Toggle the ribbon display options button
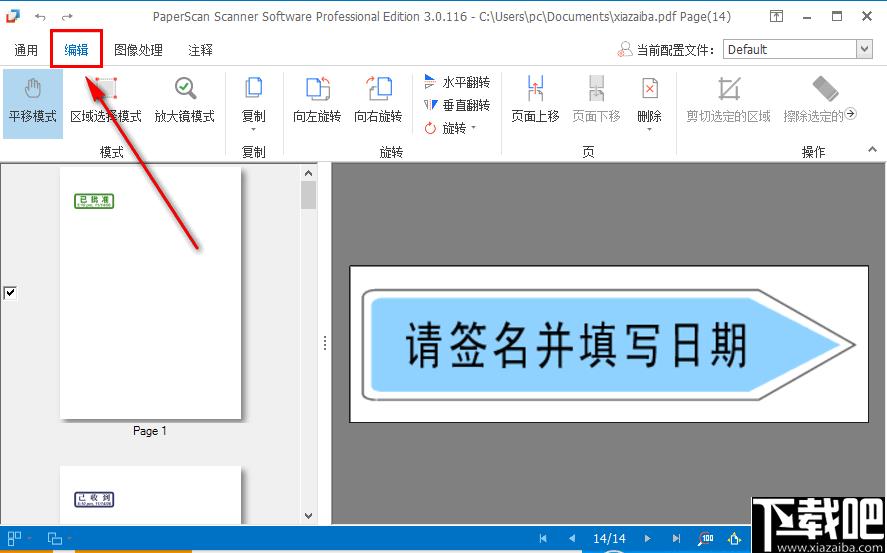Image resolution: width=887 pixels, height=553 pixels. click(777, 16)
